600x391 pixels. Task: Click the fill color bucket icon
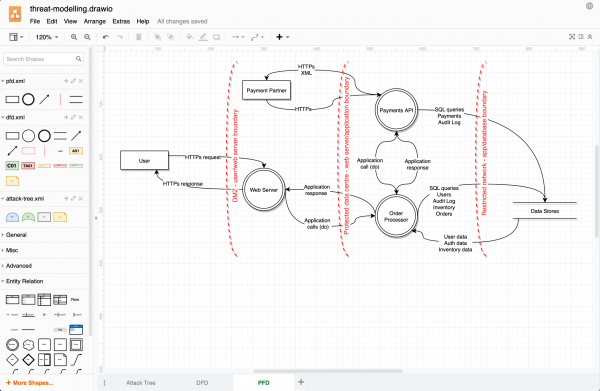189,37
